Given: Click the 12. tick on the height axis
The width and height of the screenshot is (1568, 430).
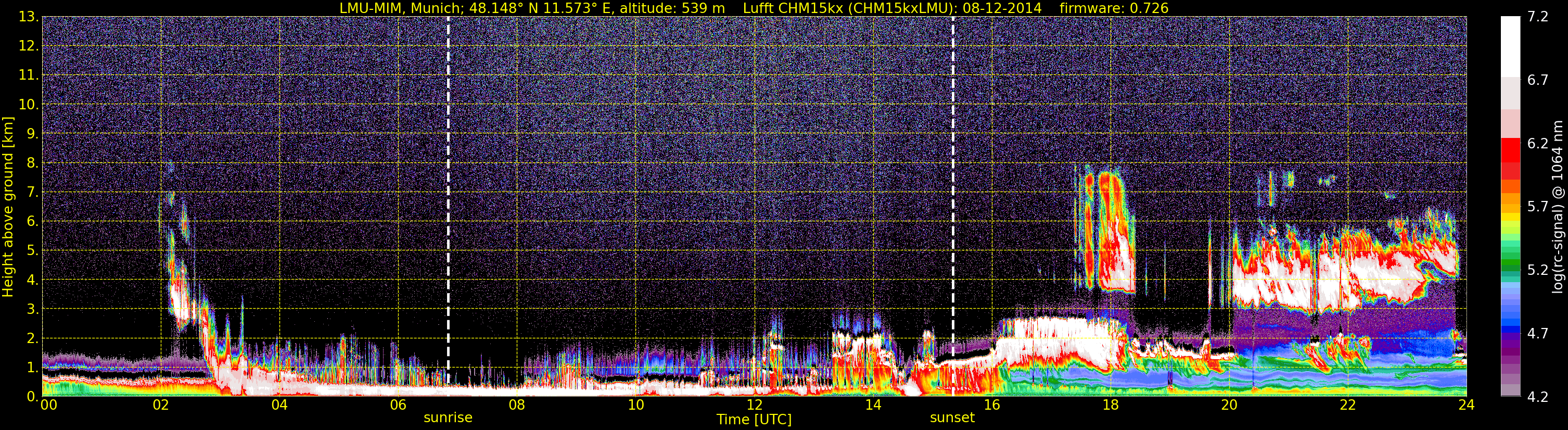Looking at the screenshot, I should point(29,46).
